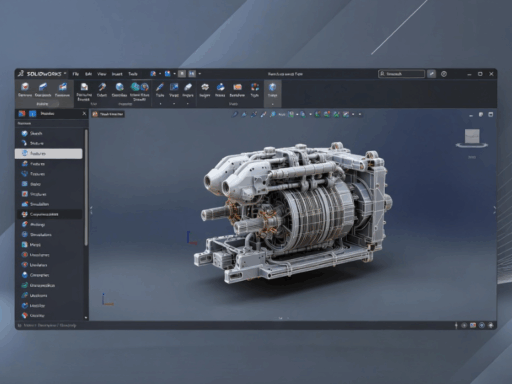Expand the quick-access toolbar overflow arrow
The height and width of the screenshot is (384, 512).
click(200, 74)
